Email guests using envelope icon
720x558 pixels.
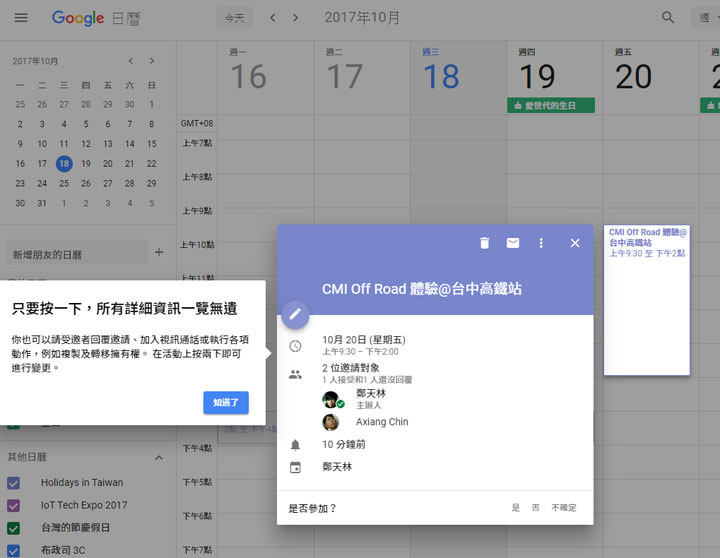pos(513,243)
